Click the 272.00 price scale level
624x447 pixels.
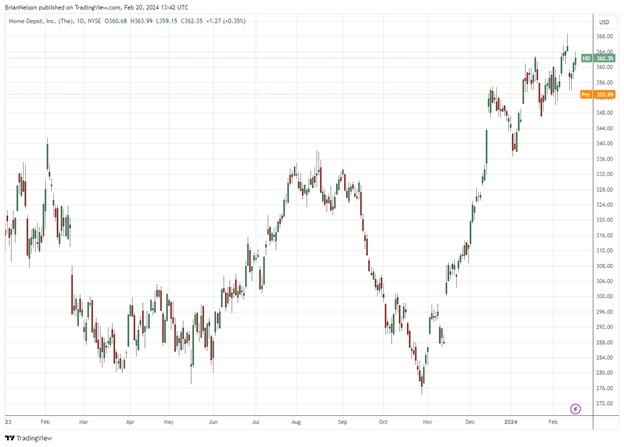(x=604, y=404)
